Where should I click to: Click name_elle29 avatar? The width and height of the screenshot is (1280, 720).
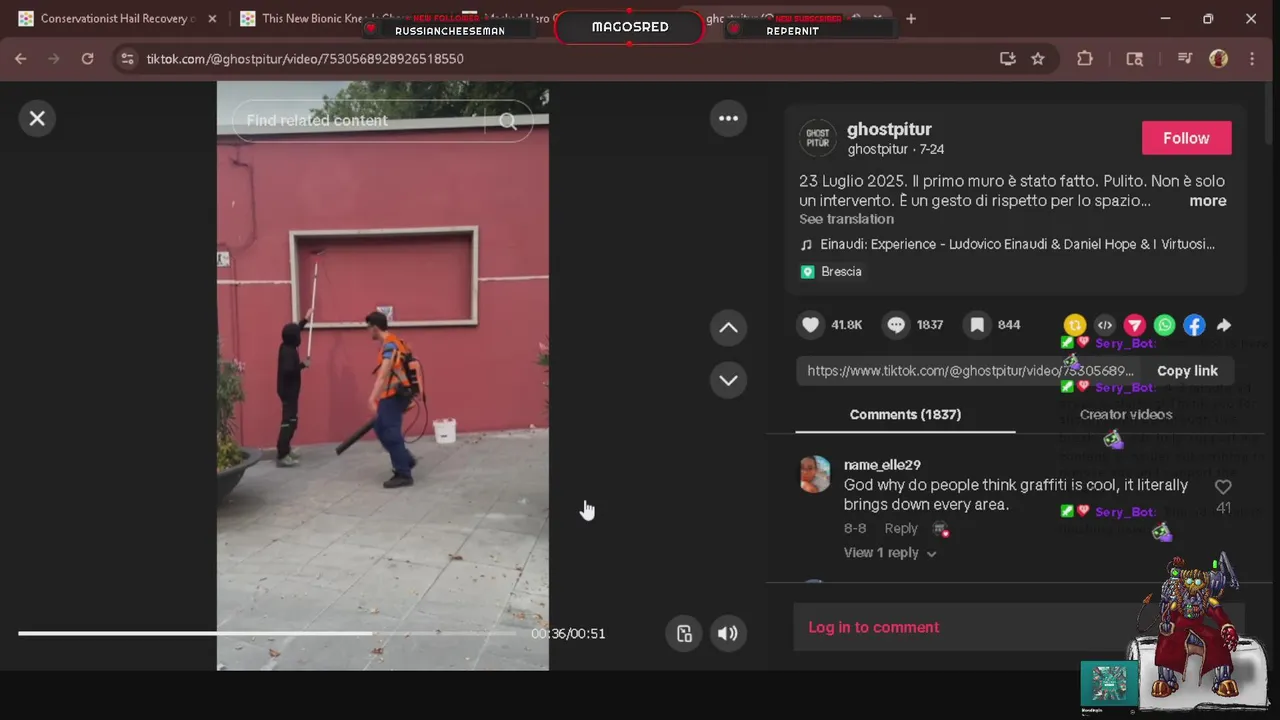[815, 474]
